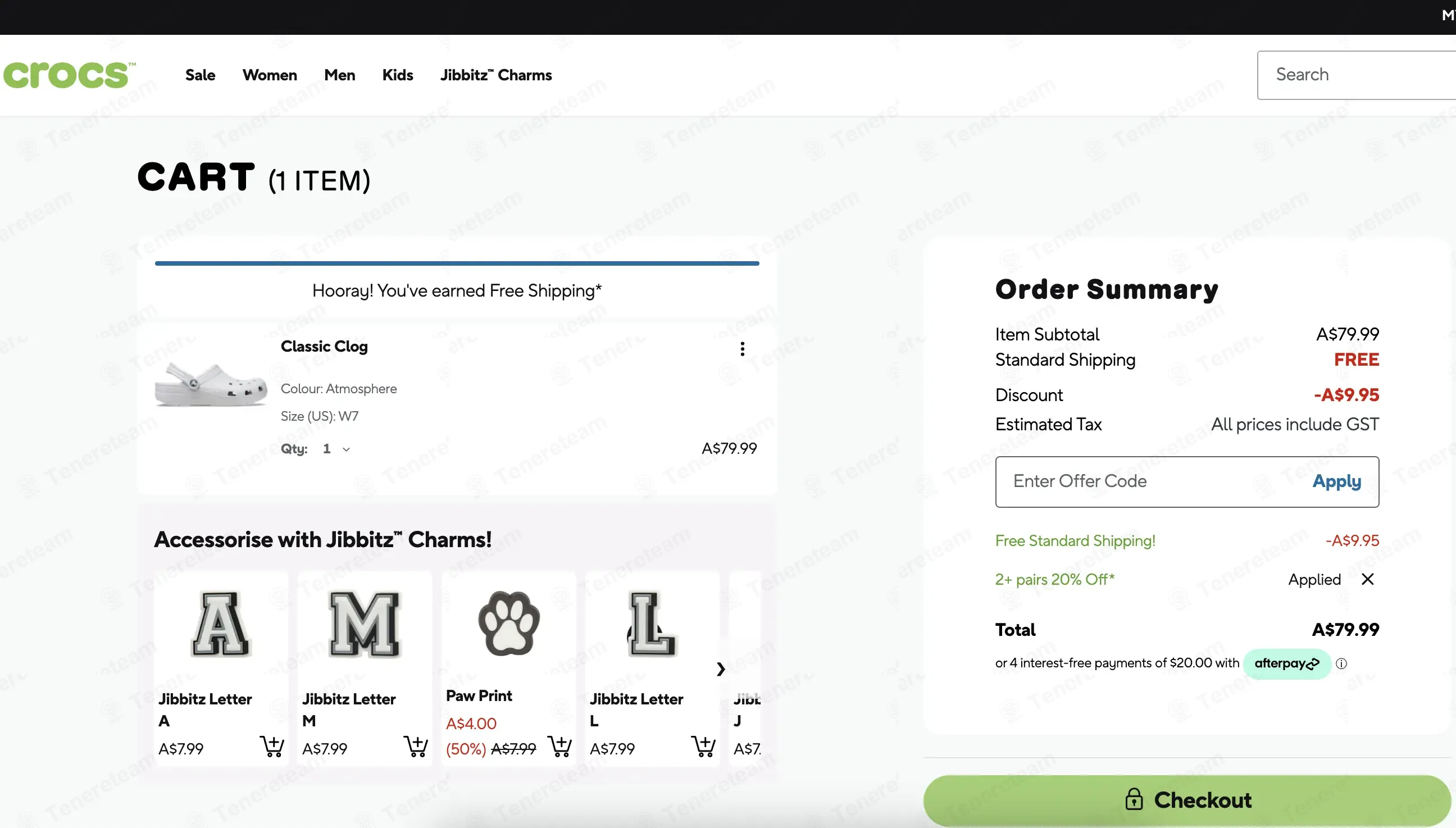Image resolution: width=1456 pixels, height=828 pixels.
Task: Open the Qty dropdown for Classic Clog
Action: pyautogui.click(x=336, y=449)
